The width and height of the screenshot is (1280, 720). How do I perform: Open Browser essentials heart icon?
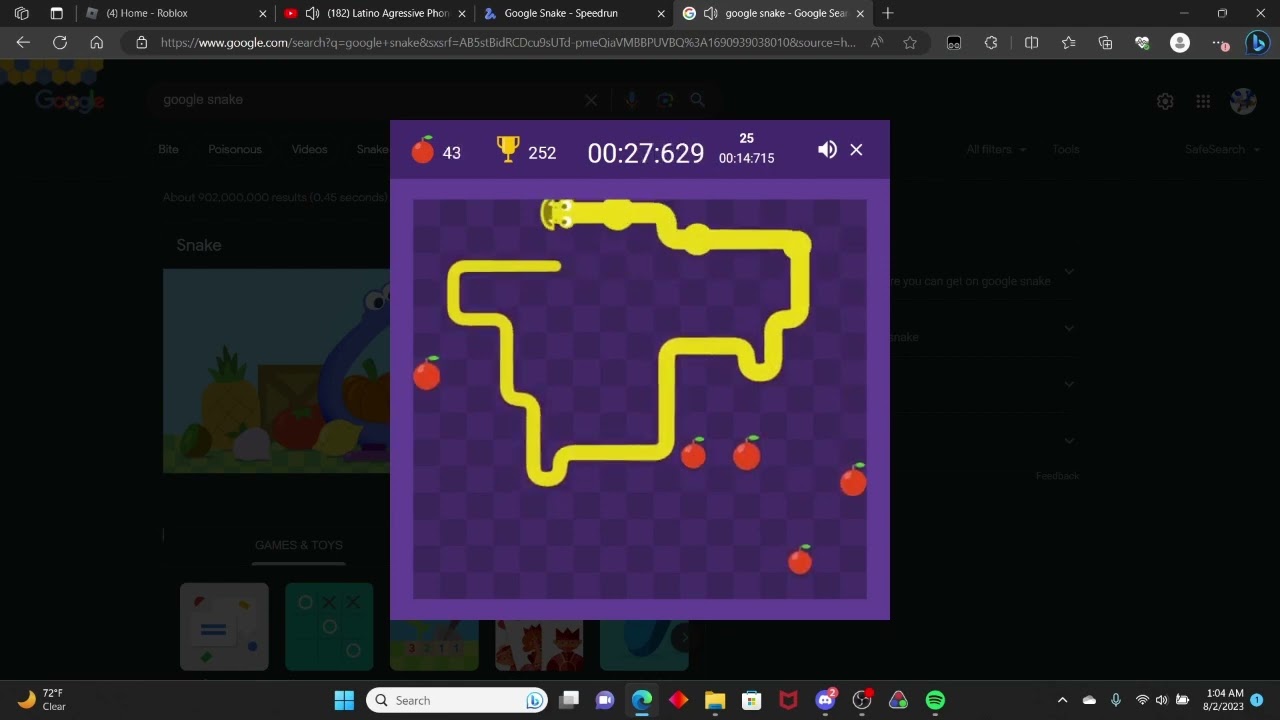(x=1142, y=43)
